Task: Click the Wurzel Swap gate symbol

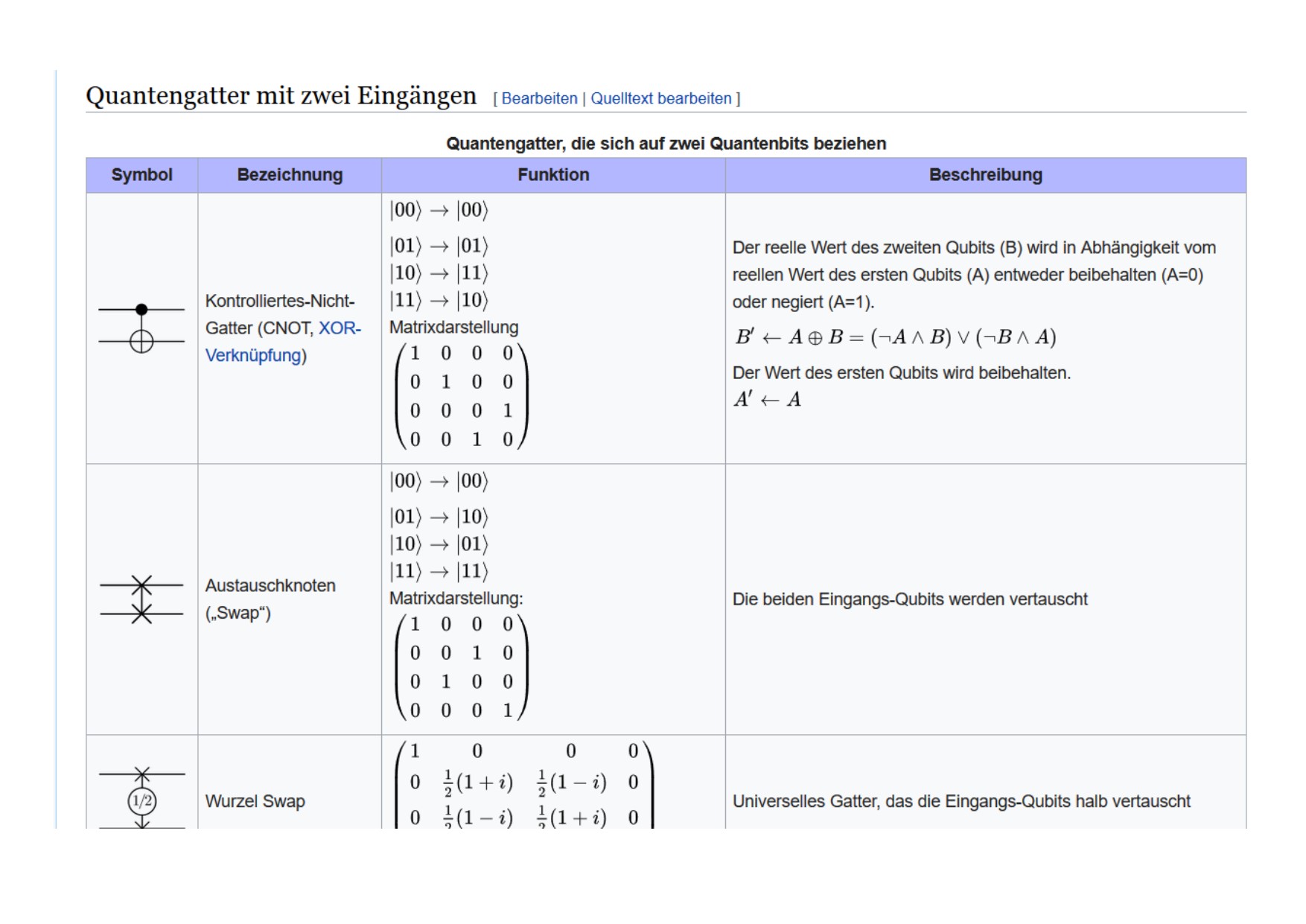Action: [x=141, y=798]
